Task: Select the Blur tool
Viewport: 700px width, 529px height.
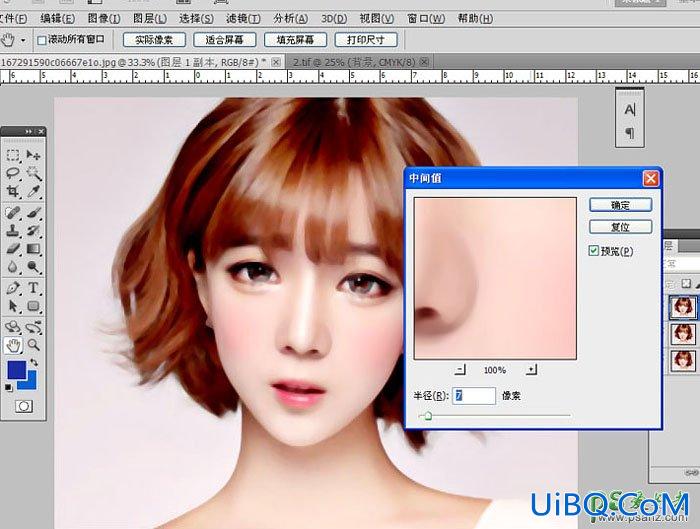Action: pos(13,267)
